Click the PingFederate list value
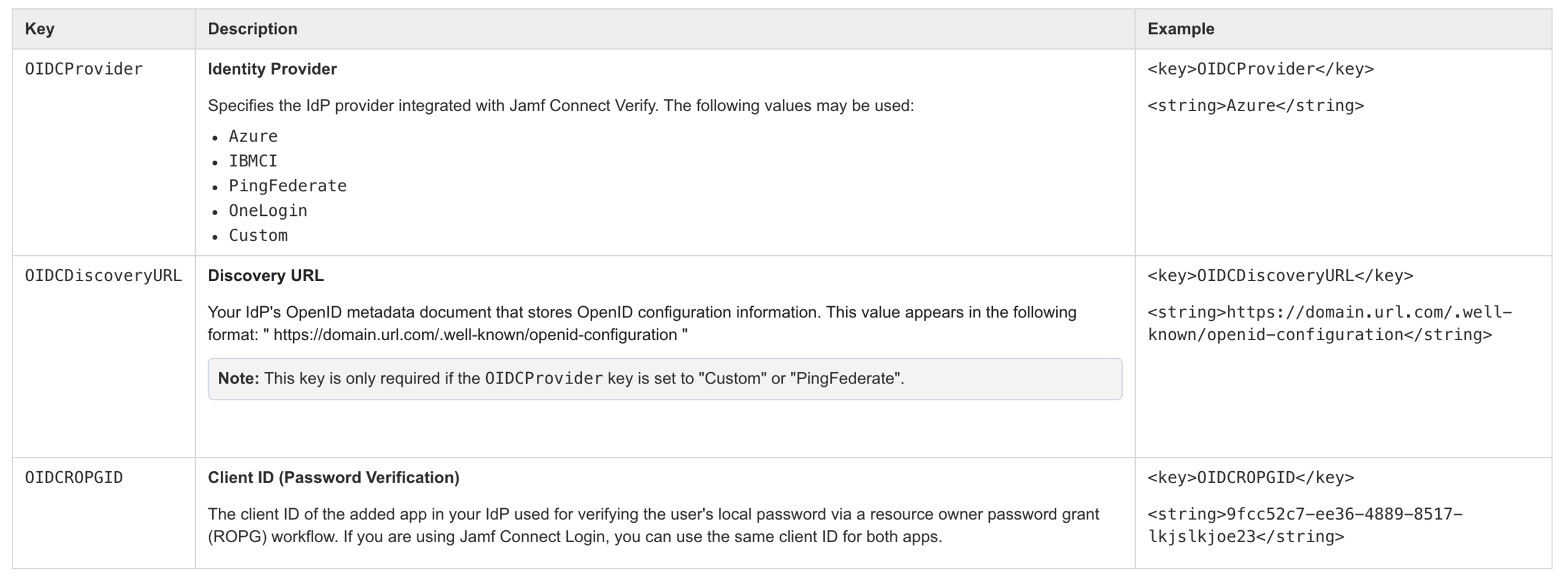 [x=287, y=186]
